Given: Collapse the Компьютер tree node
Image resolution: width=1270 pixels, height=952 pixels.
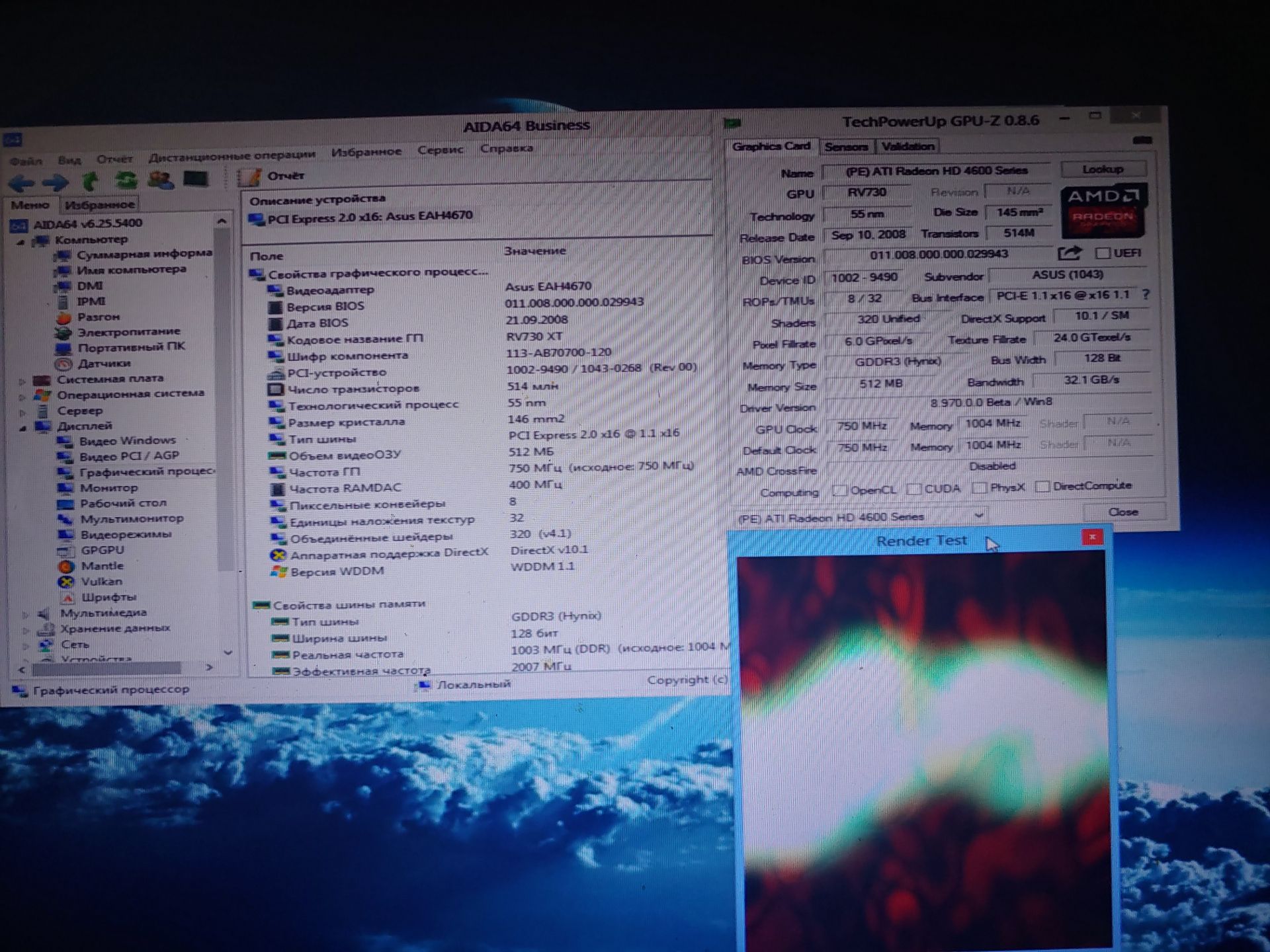Looking at the screenshot, I should pos(21,242).
